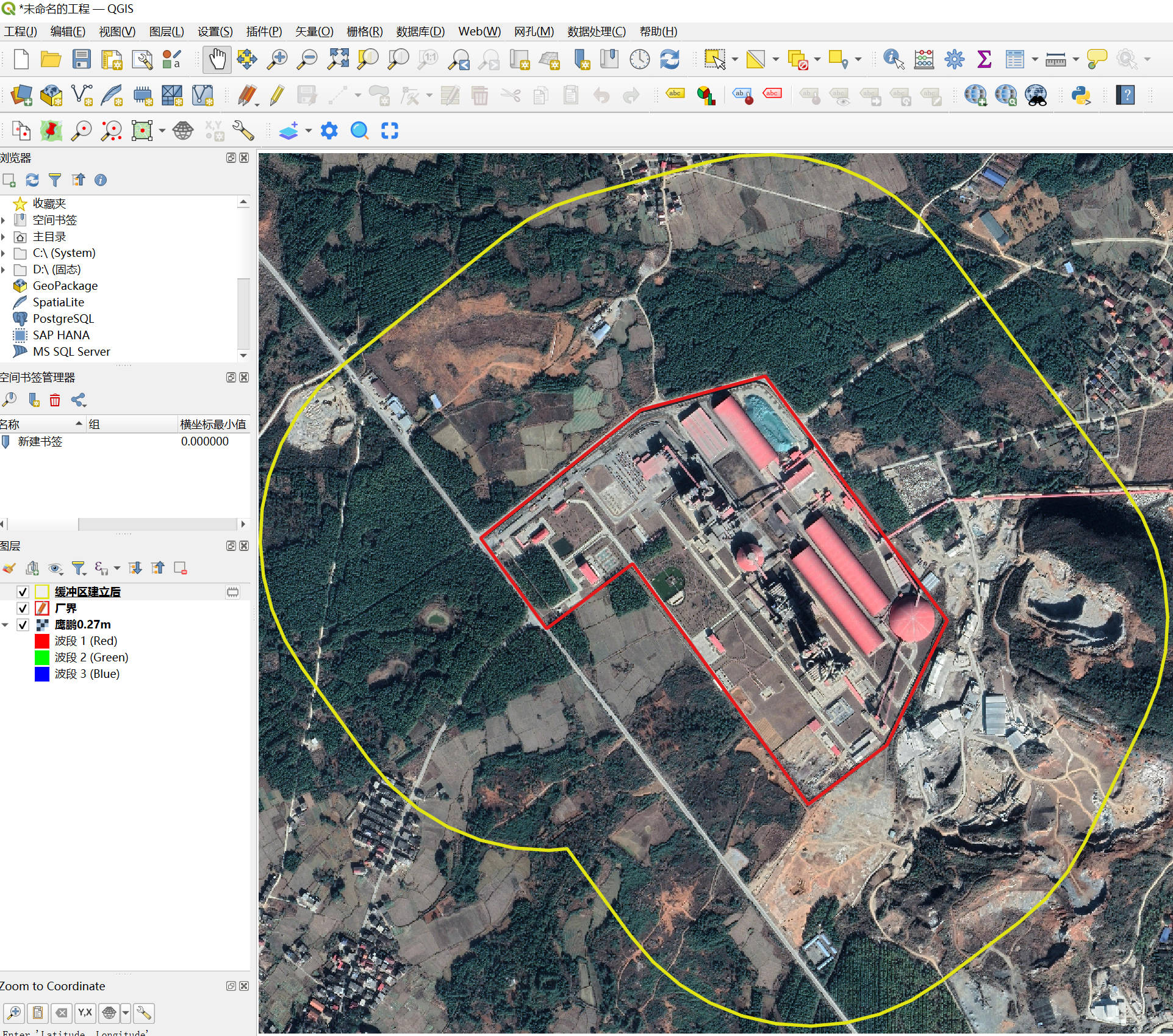Image resolution: width=1173 pixels, height=1036 pixels.
Task: Click the 波段 1 (Red) color swatch
Action: point(42,641)
